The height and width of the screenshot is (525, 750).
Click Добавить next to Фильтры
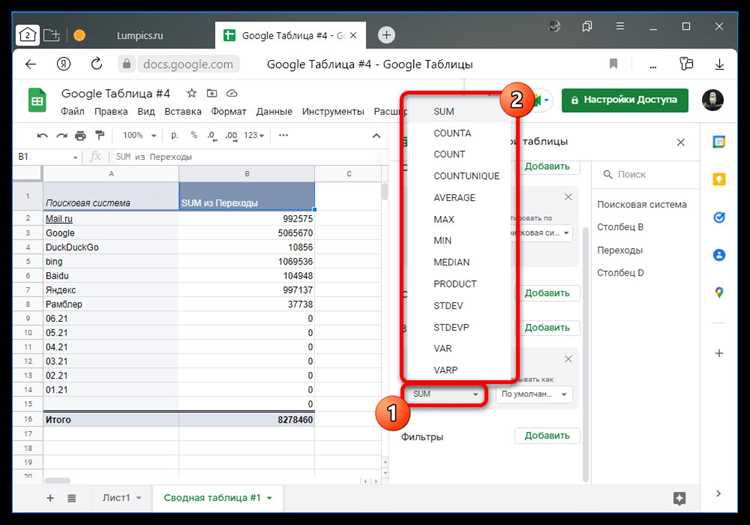(x=547, y=436)
